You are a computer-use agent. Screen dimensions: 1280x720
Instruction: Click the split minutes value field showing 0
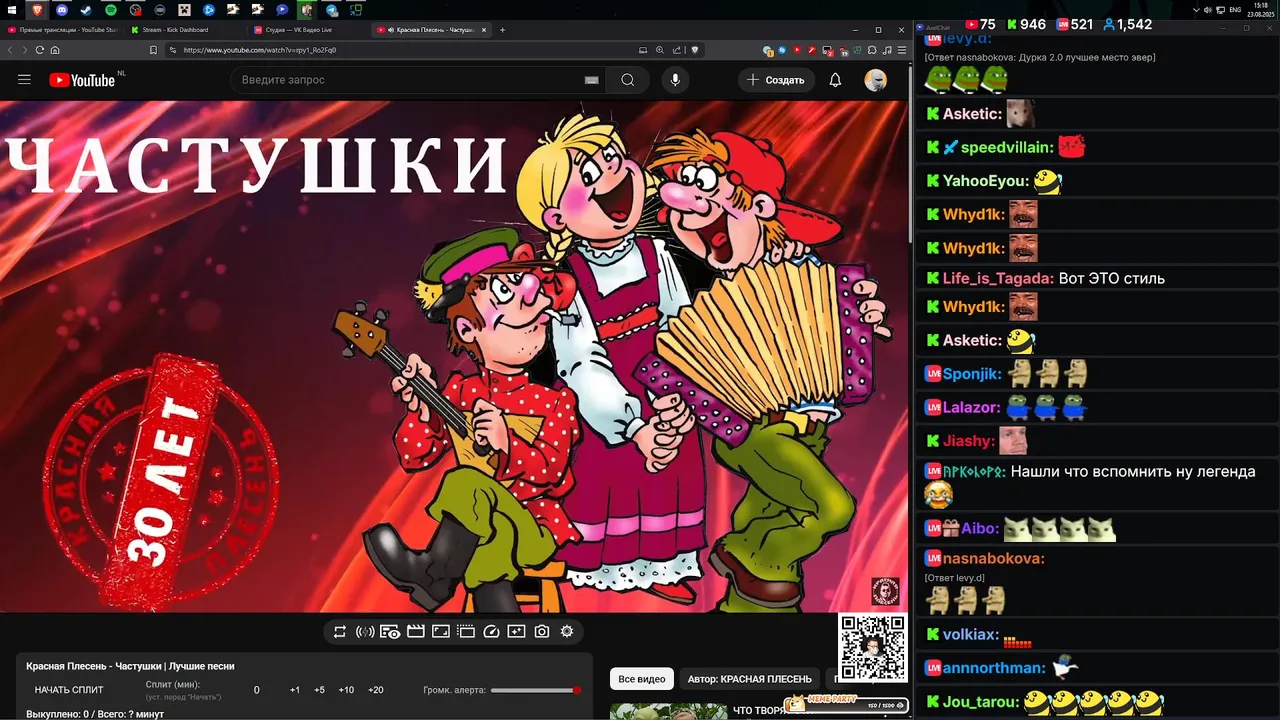(257, 690)
